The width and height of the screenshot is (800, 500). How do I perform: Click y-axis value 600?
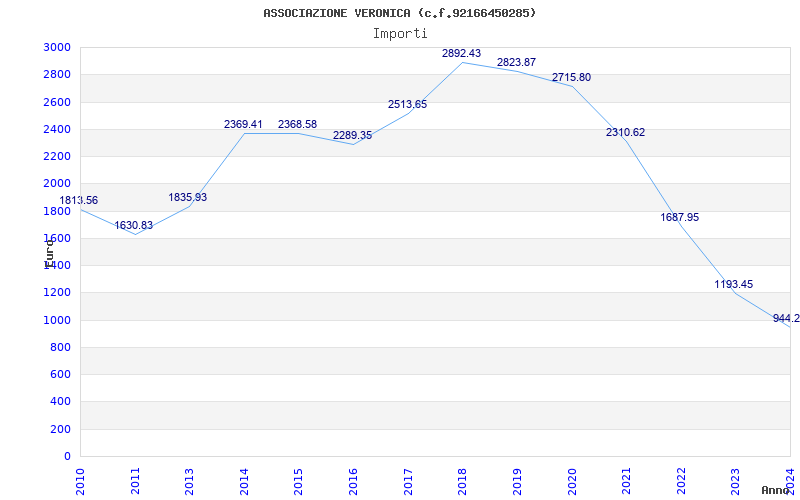(x=60, y=374)
